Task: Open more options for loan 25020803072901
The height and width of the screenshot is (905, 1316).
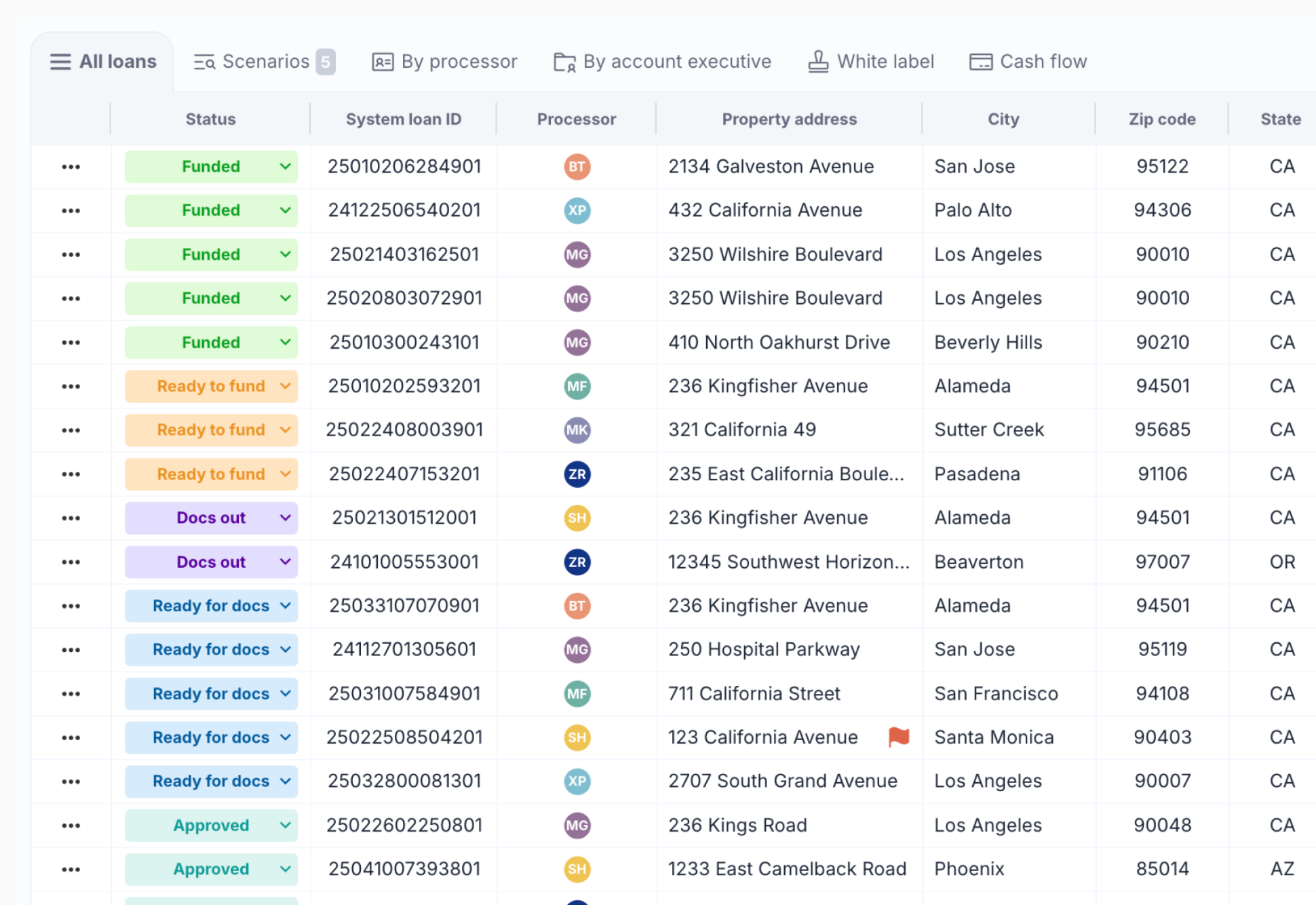Action: (x=71, y=299)
